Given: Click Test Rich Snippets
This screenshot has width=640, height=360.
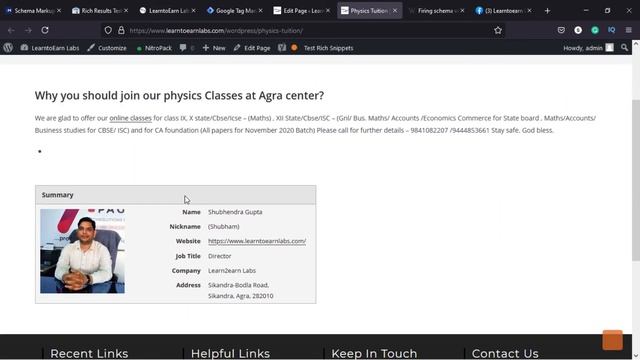Looking at the screenshot, I should (328, 48).
